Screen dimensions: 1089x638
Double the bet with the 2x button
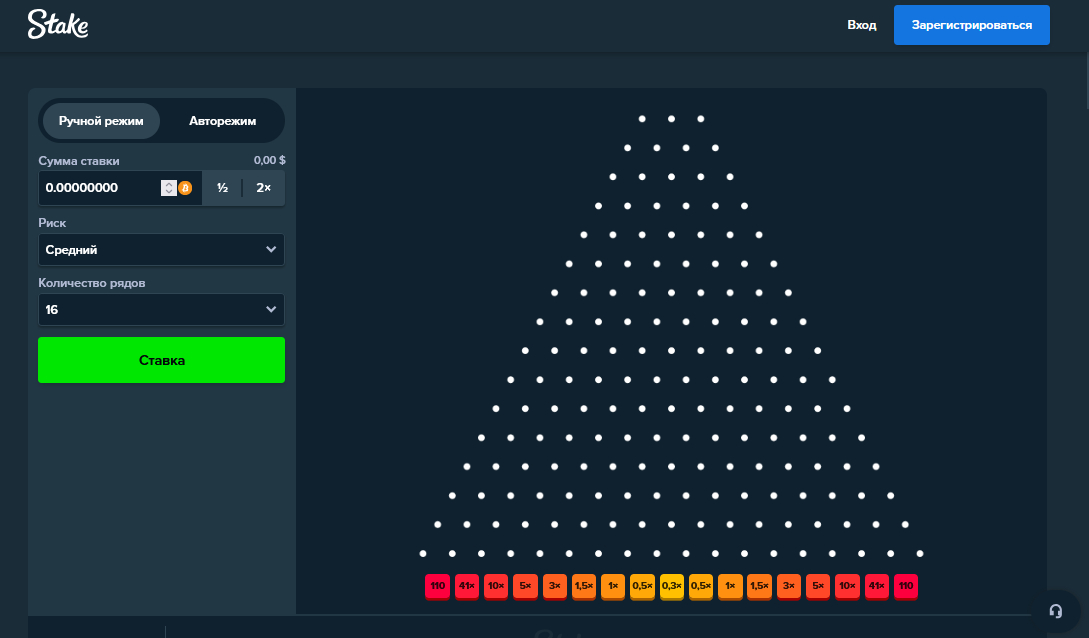point(265,187)
